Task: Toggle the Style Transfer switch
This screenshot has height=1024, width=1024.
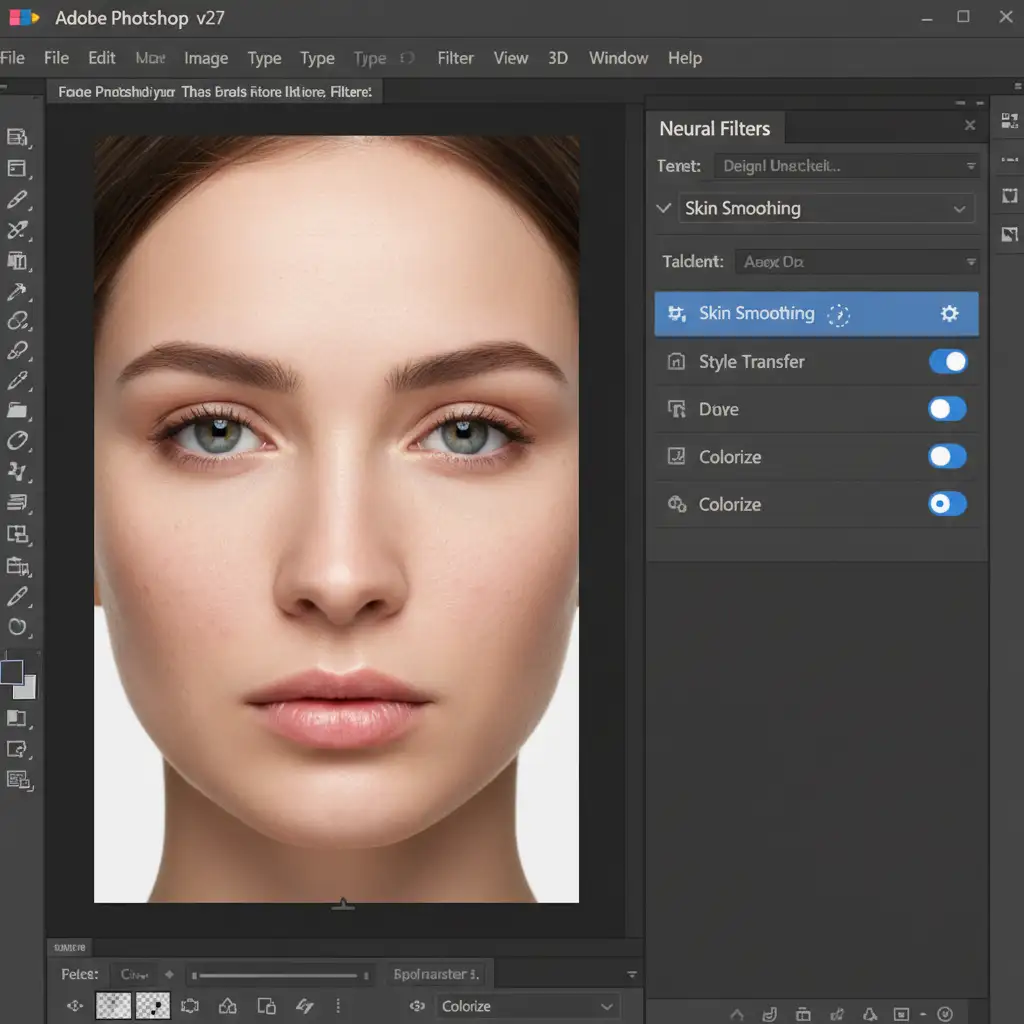Action: pos(947,362)
